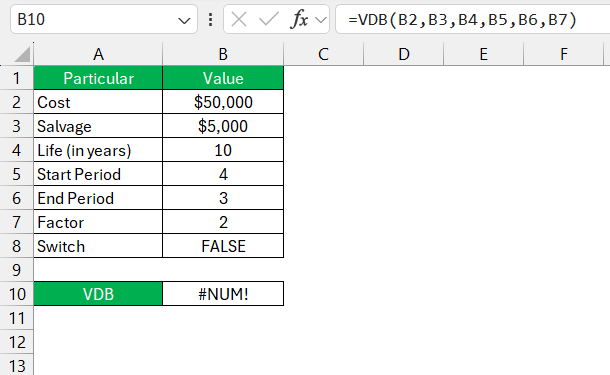
Task: Select column D header
Action: (404, 54)
